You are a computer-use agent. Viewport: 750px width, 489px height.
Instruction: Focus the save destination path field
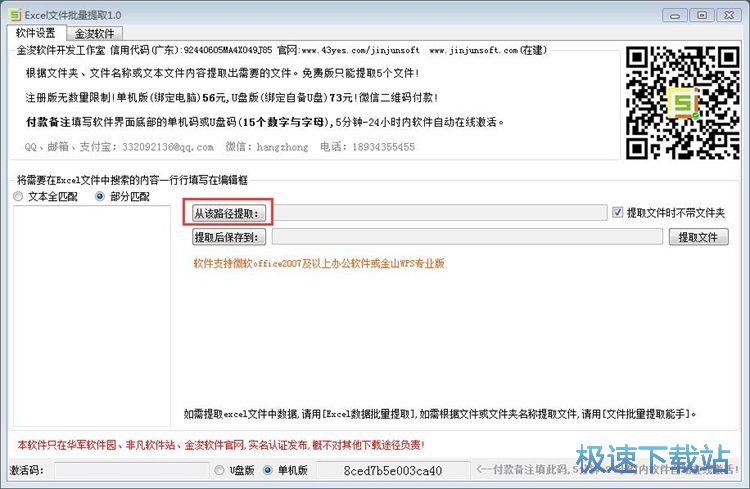[x=467, y=237]
